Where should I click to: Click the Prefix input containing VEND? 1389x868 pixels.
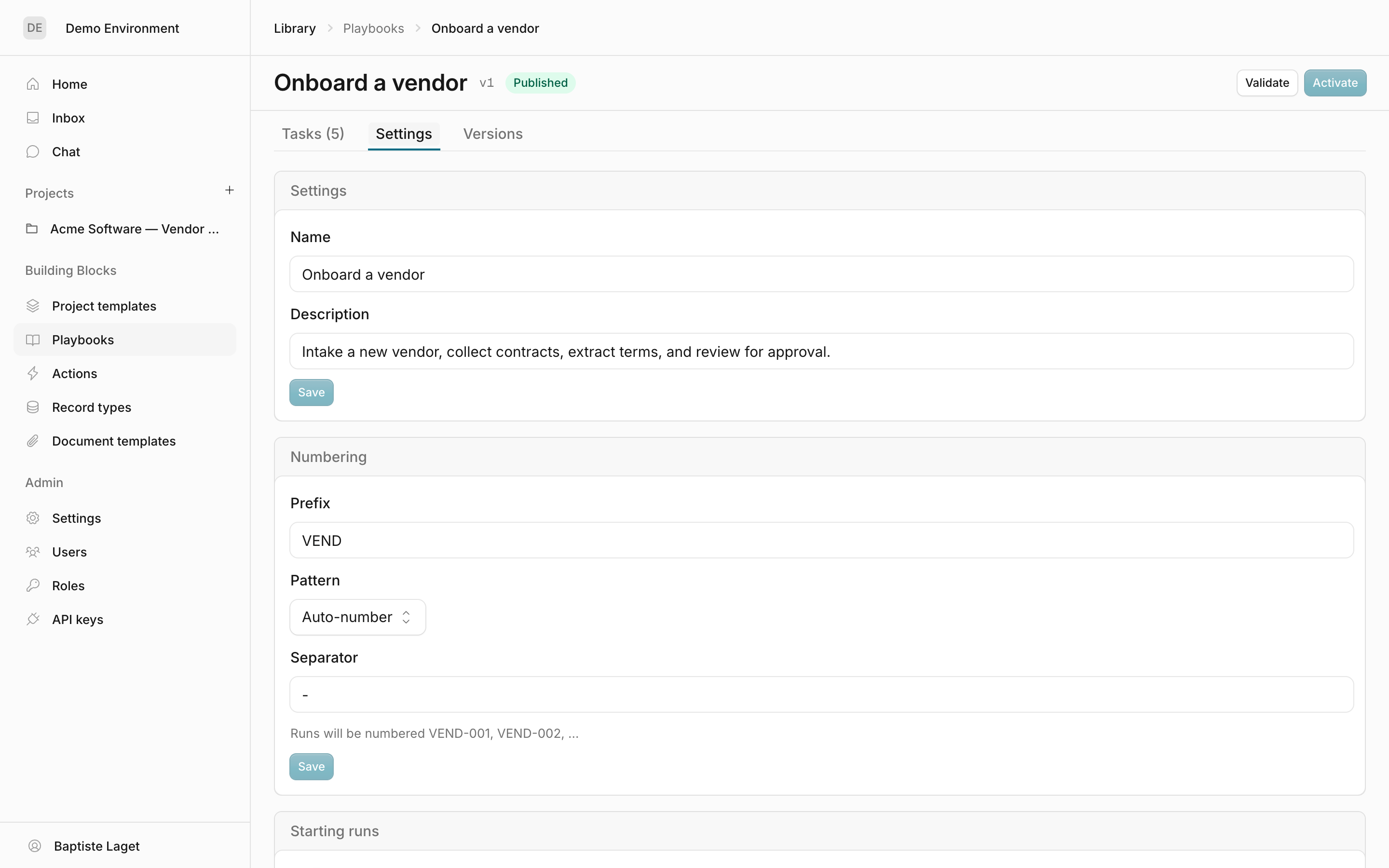point(821,540)
